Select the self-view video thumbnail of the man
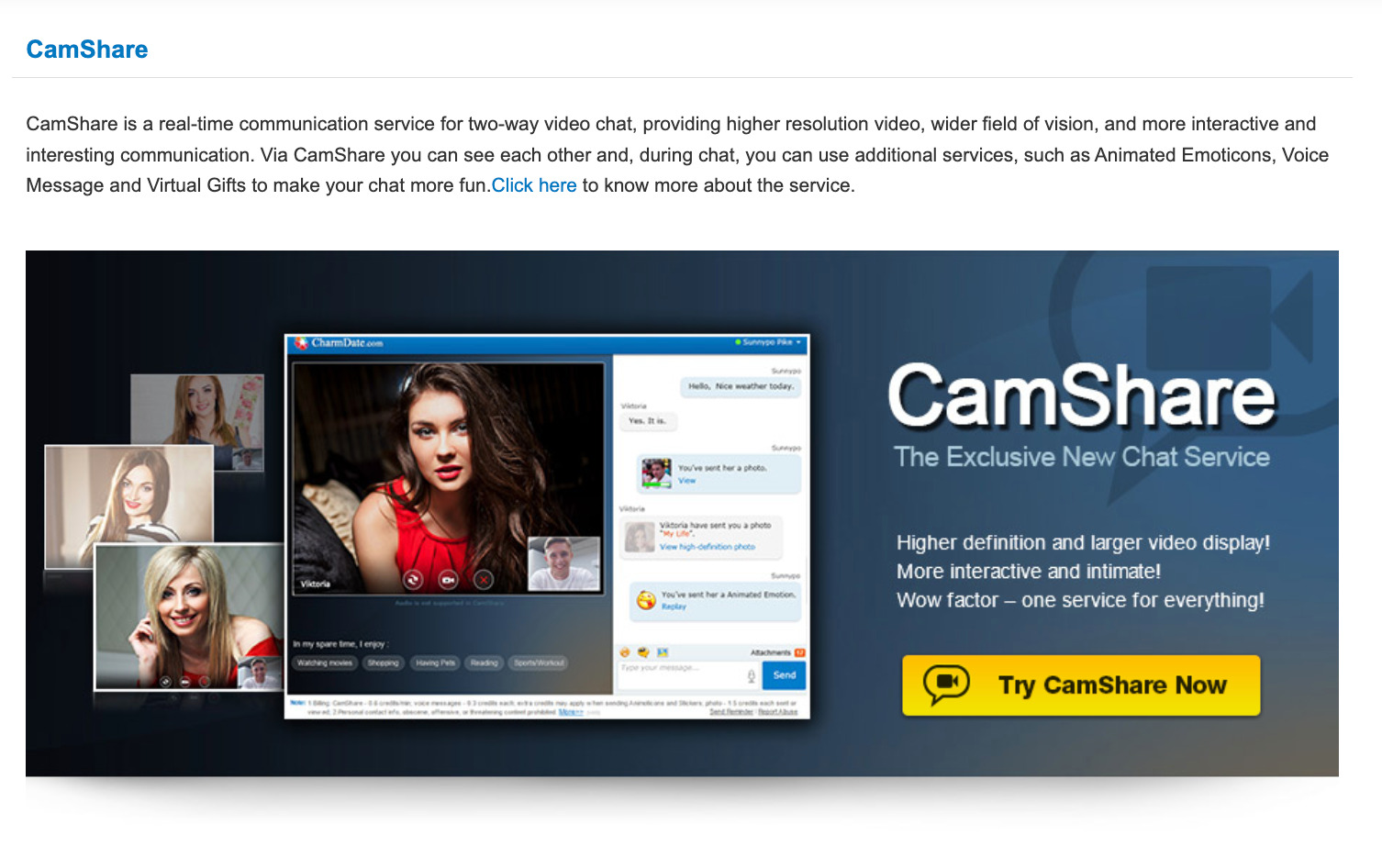The height and width of the screenshot is (868, 1382). 563,563
